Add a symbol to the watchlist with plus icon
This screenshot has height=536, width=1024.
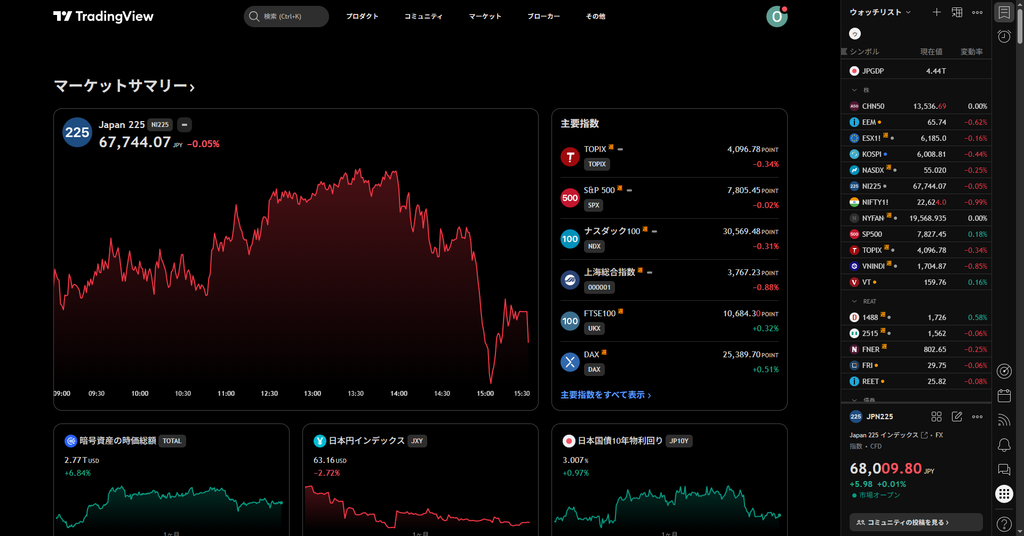[x=936, y=12]
